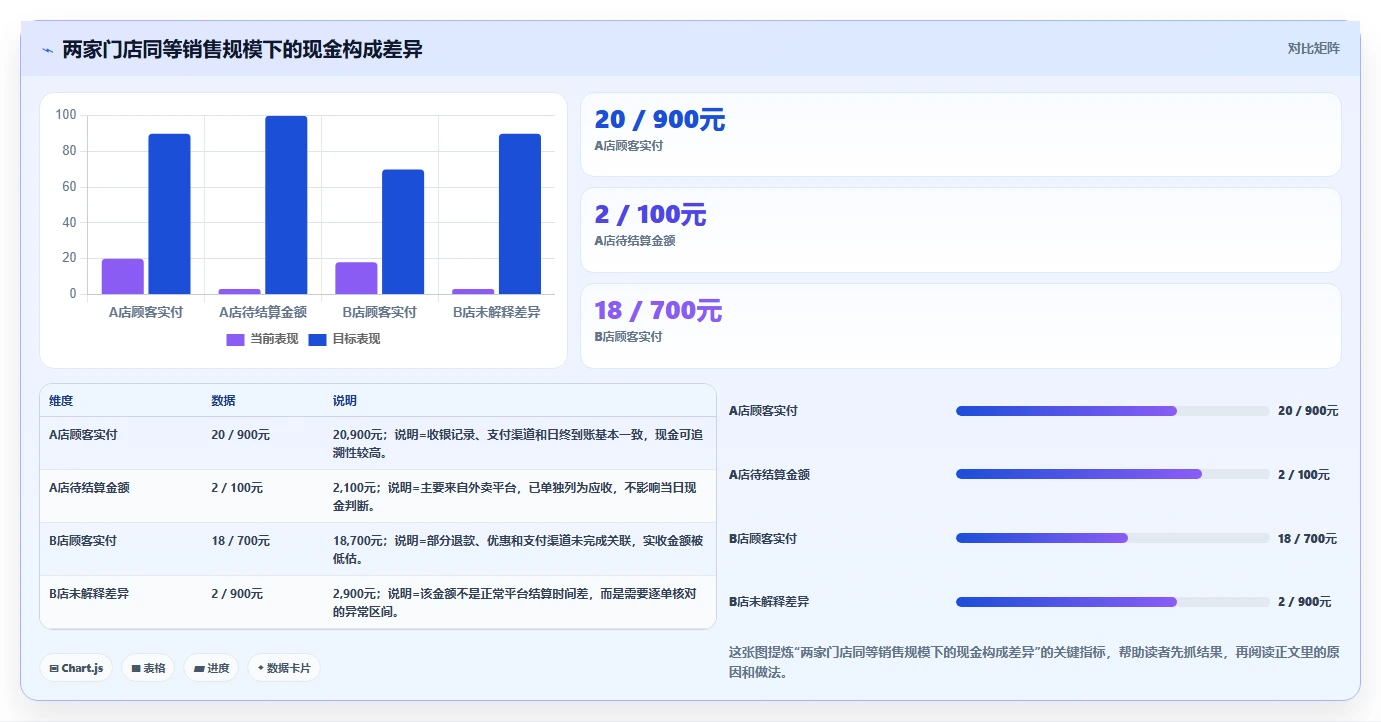Click the 20 / 900元 data card value
The width and height of the screenshot is (1381, 722).
659,120
